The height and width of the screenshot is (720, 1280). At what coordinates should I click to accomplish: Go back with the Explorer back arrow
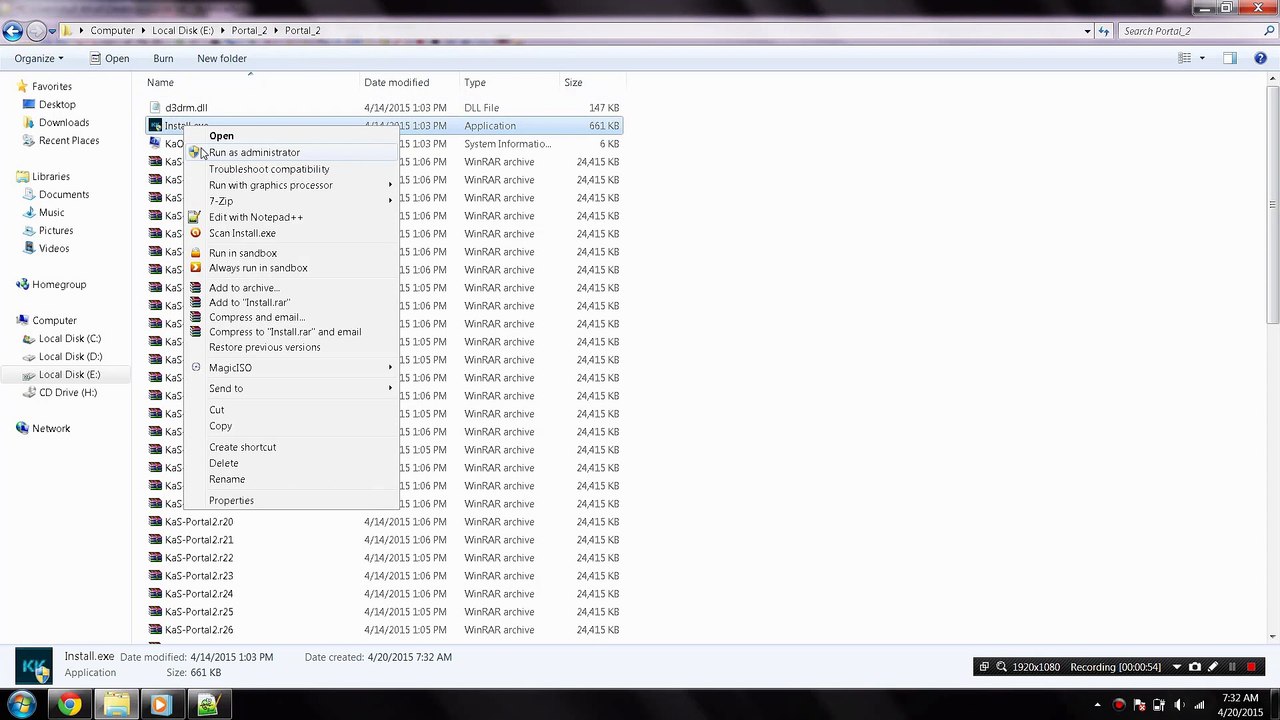12,31
